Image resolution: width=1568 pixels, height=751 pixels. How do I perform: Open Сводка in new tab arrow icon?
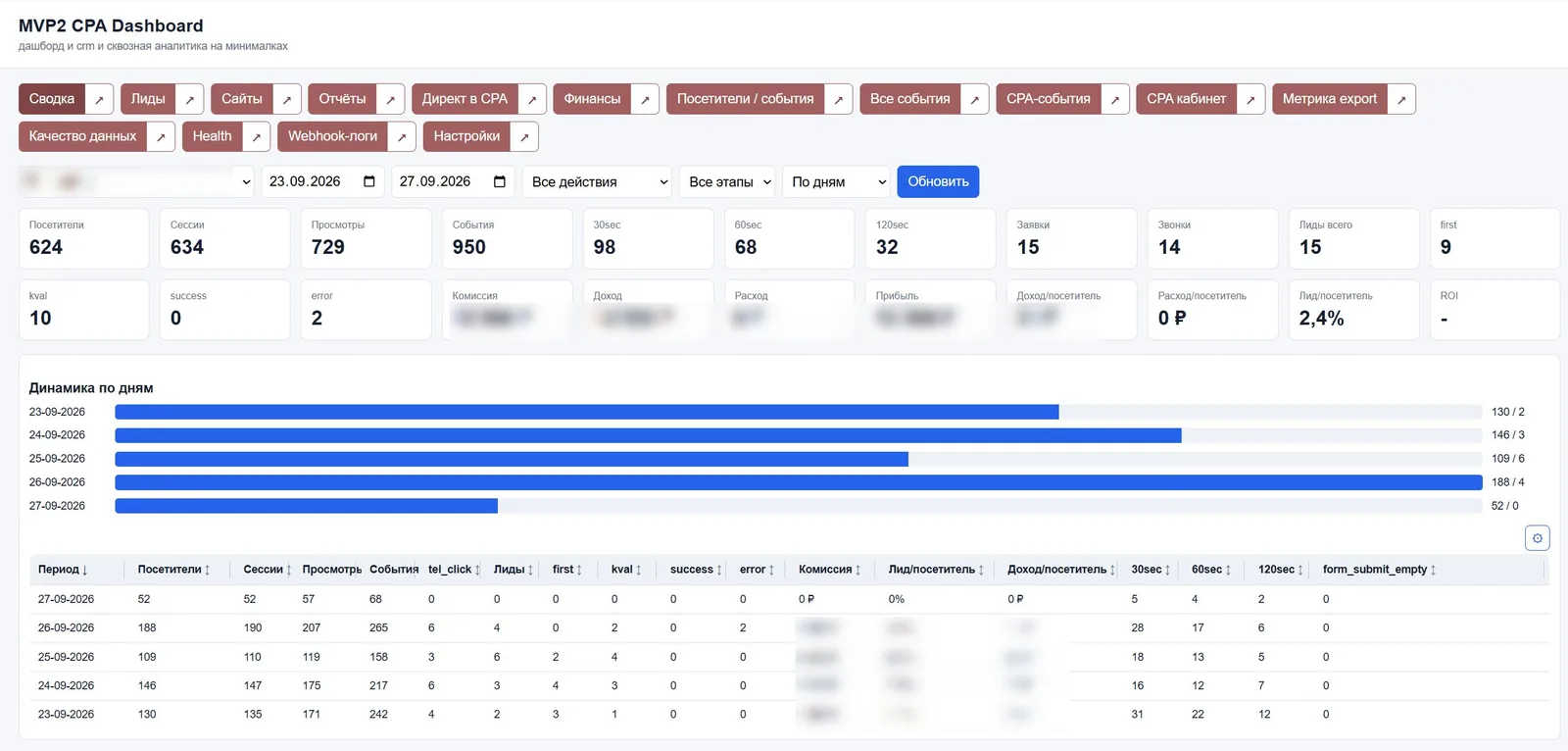coord(99,99)
